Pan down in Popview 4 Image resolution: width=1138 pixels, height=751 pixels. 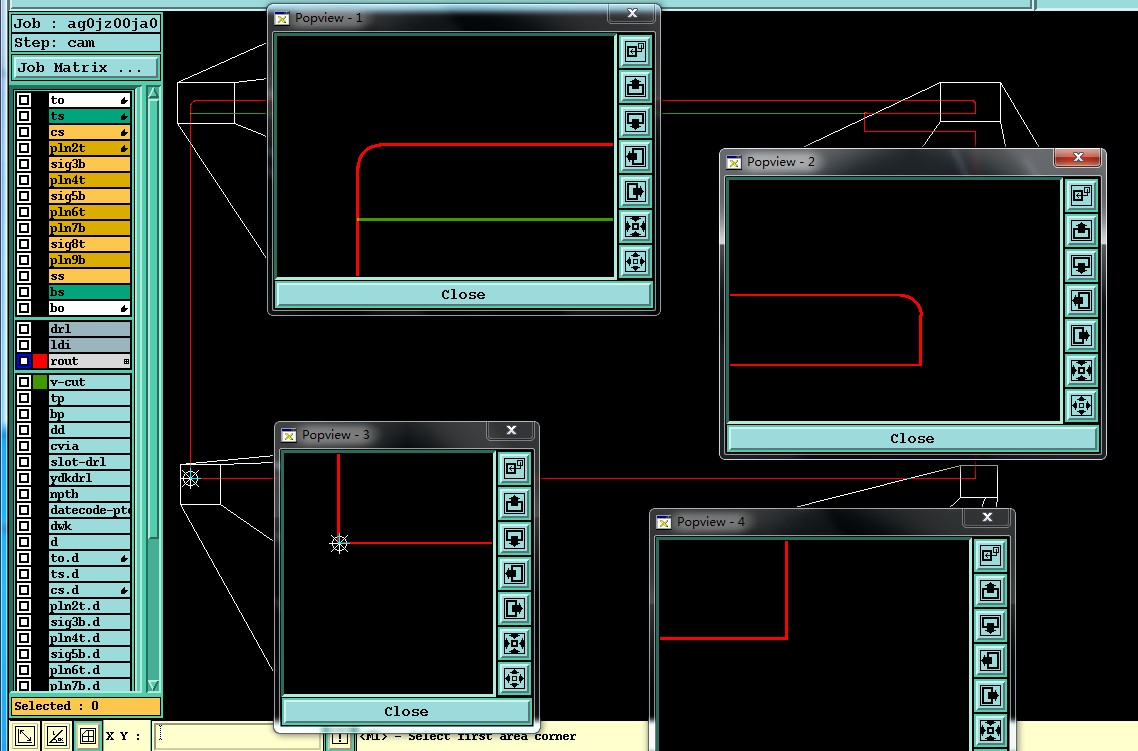point(991,625)
